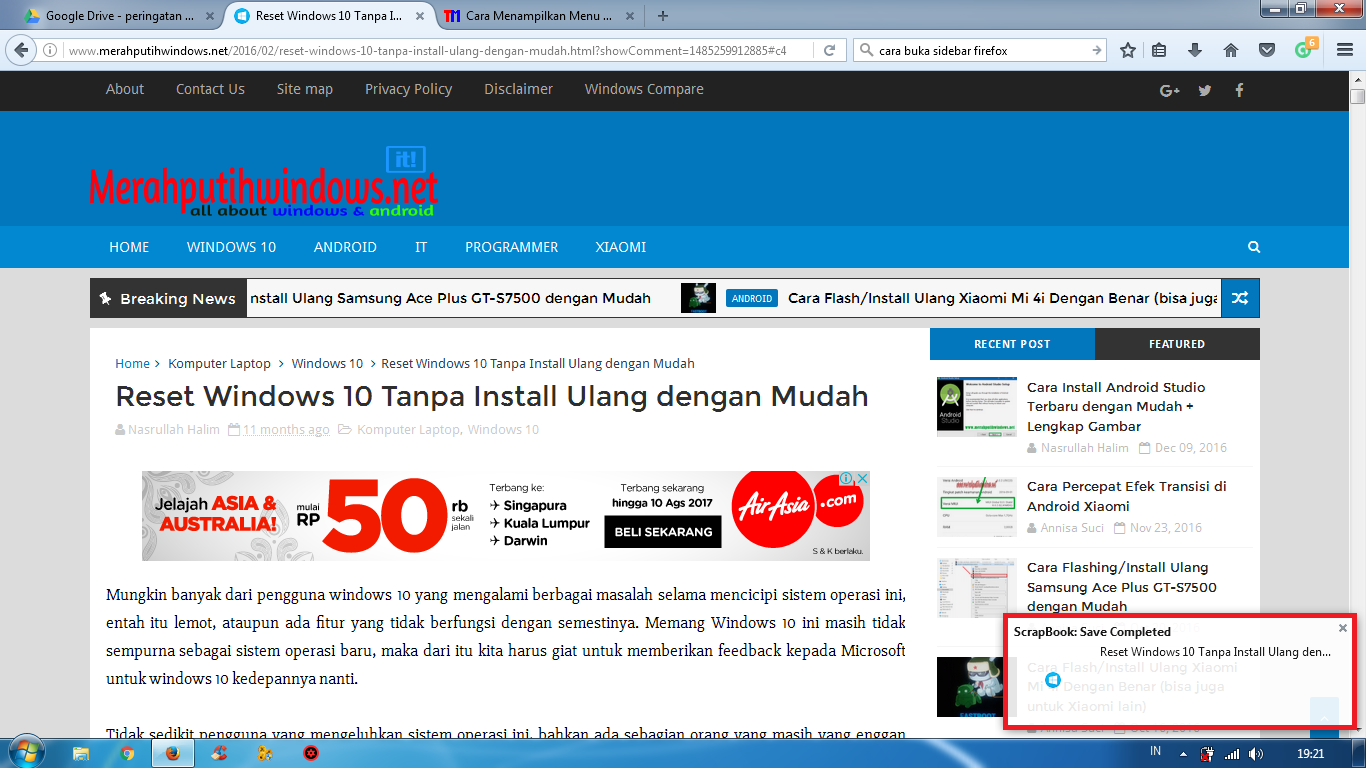The image size is (1366, 768).
Task: Click BELI SEKARANG button in AirAsia ad
Action: pos(664,532)
